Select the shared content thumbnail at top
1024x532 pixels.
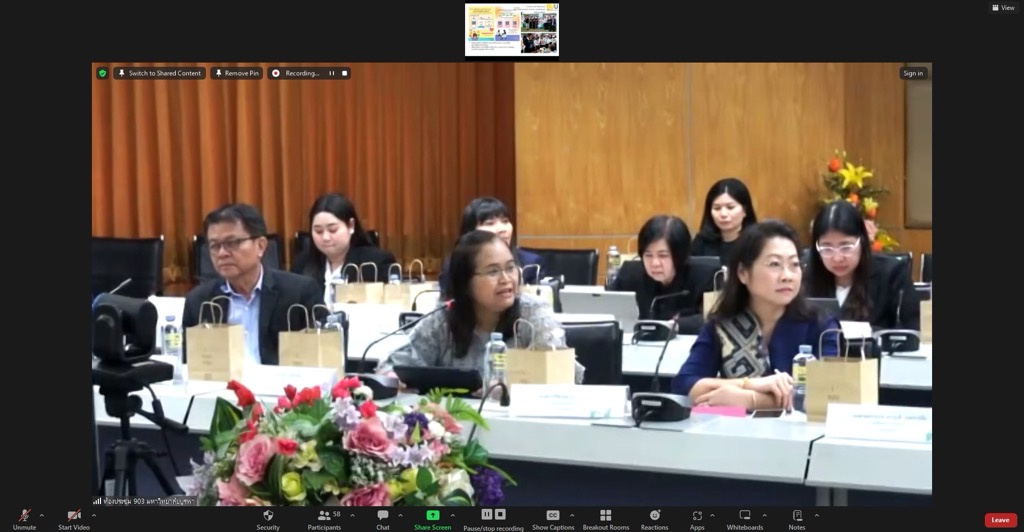click(512, 30)
